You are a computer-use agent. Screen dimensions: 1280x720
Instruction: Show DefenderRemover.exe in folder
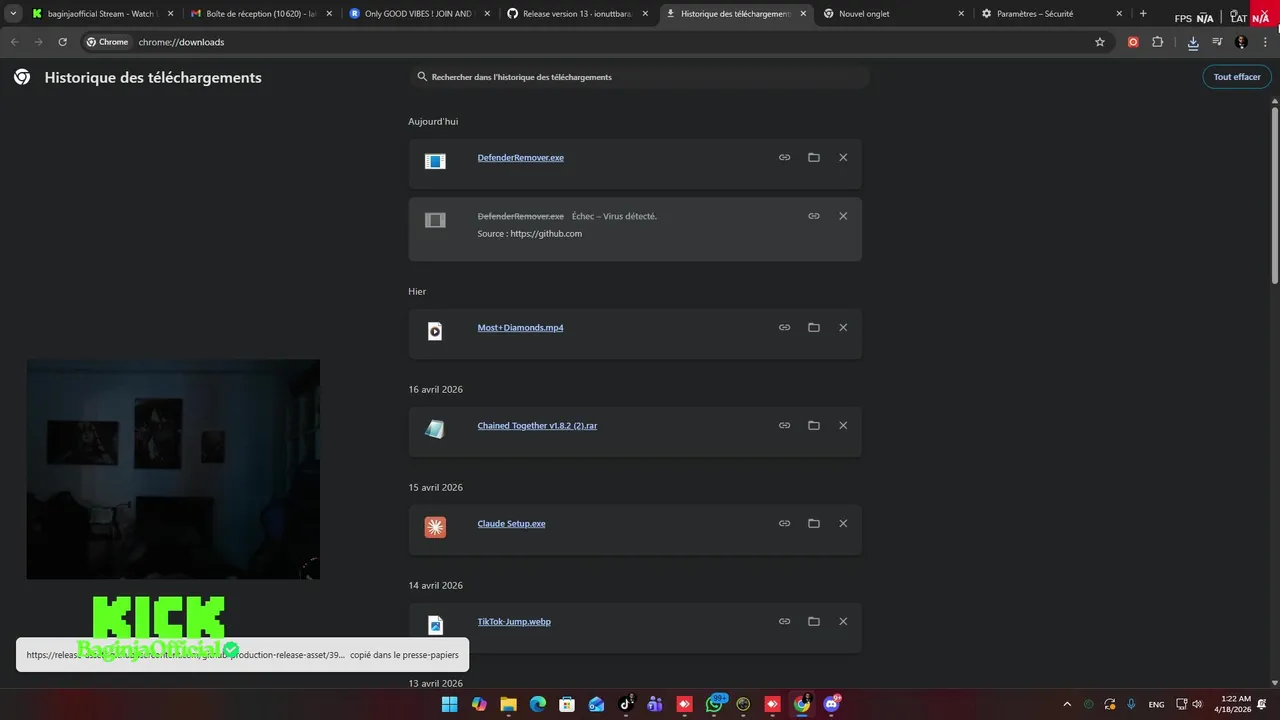(814, 158)
